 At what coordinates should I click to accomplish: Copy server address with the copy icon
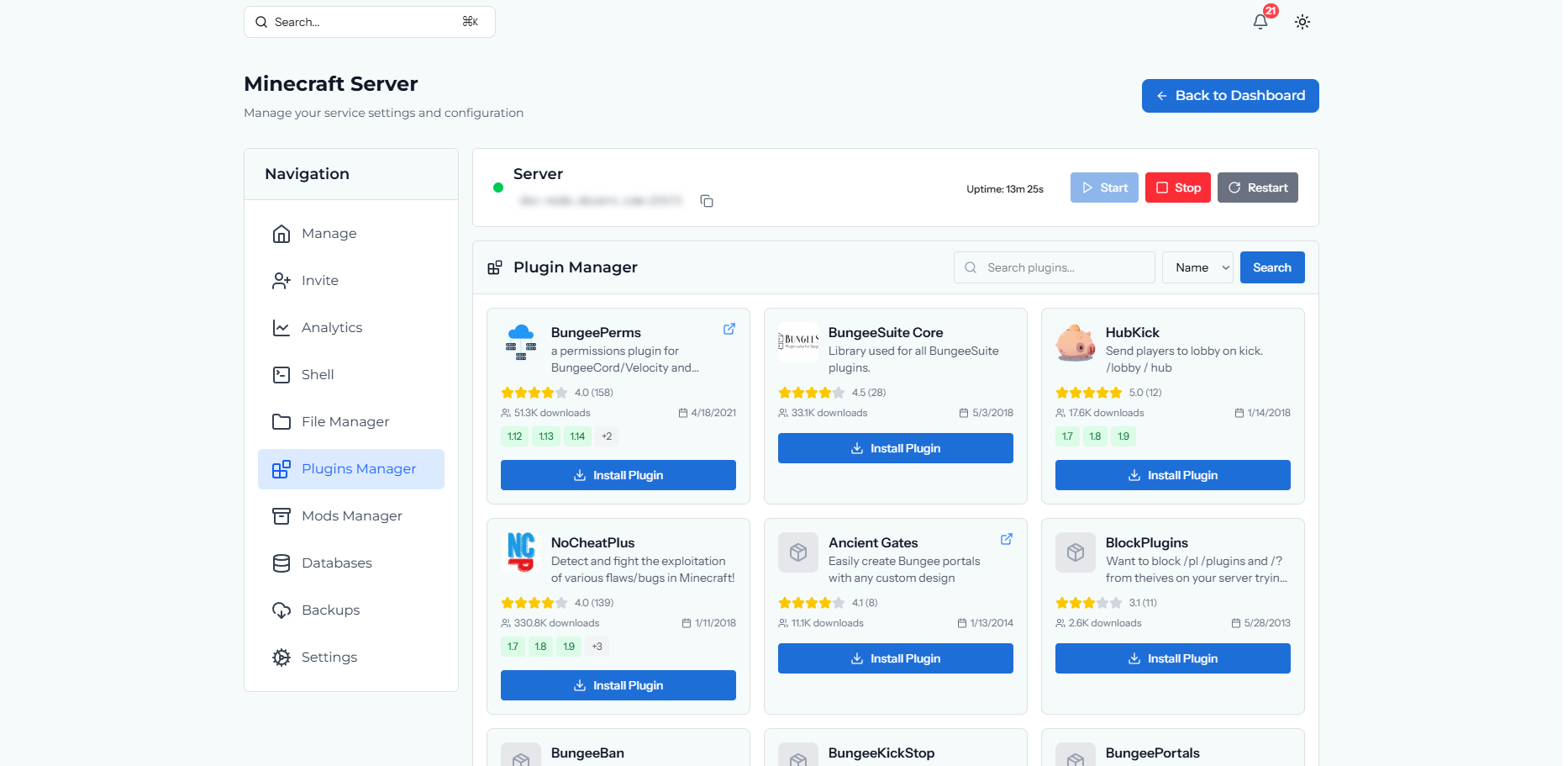tap(707, 201)
